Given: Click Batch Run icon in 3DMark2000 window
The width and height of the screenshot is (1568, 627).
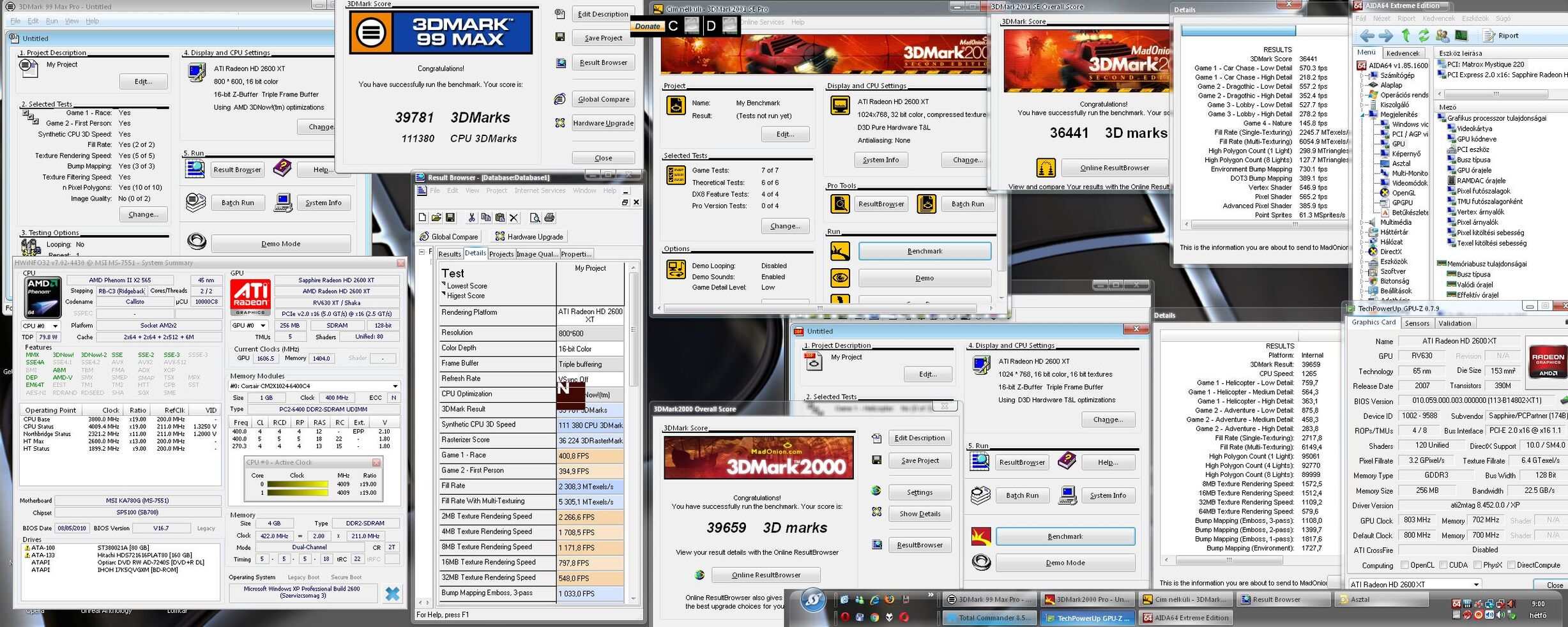Looking at the screenshot, I should [980, 495].
